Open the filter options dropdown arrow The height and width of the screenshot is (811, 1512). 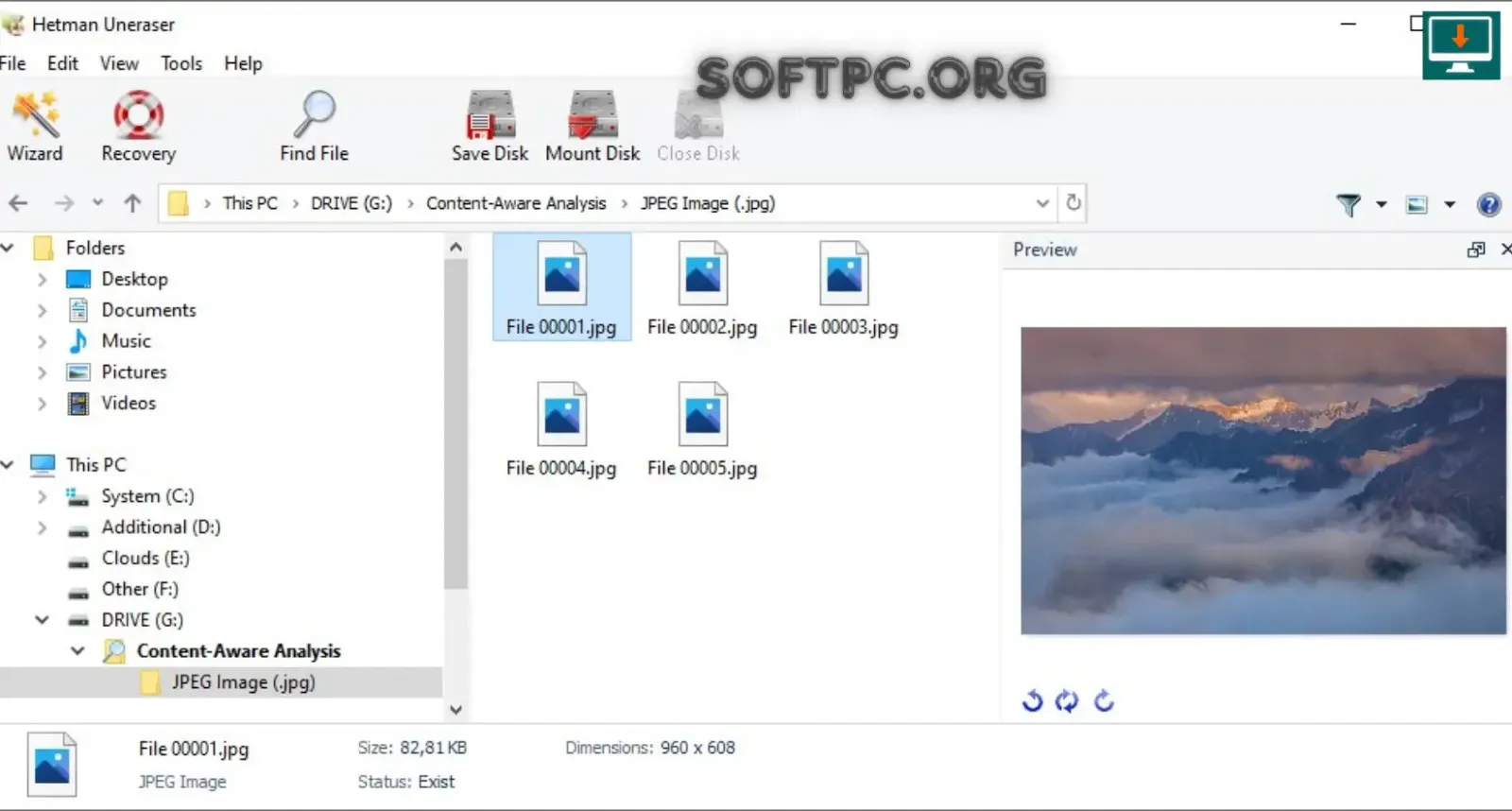[x=1381, y=204]
